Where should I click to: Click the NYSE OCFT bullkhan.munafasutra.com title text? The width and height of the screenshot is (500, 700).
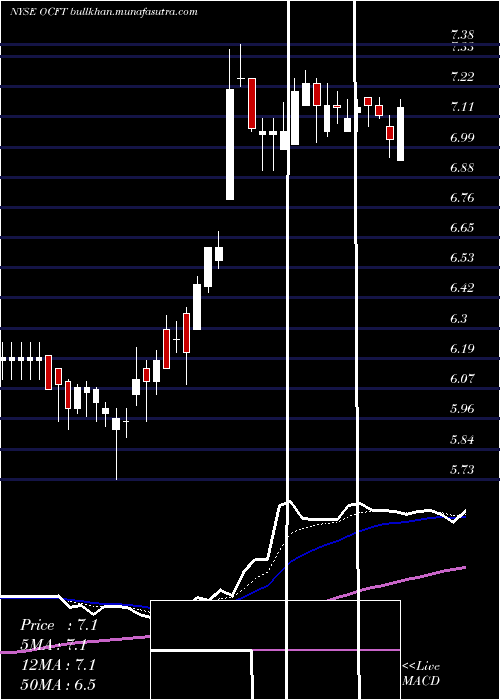coord(103,12)
